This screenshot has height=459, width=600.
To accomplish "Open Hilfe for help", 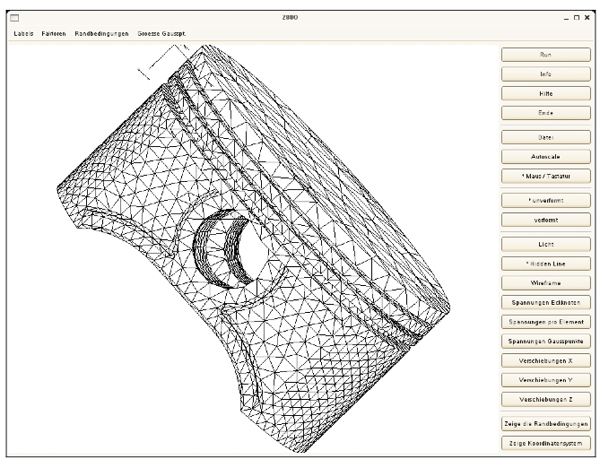I will click(546, 93).
